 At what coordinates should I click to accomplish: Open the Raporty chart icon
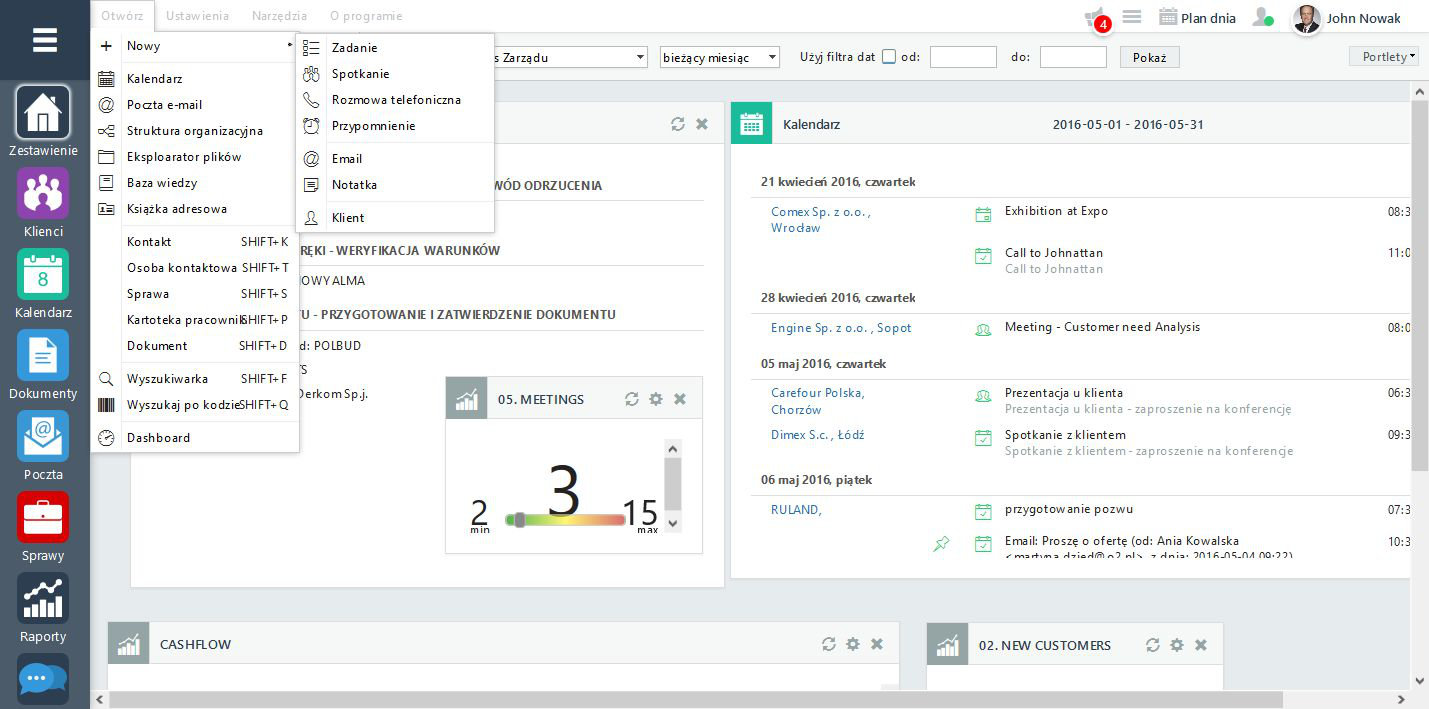pyautogui.click(x=43, y=599)
